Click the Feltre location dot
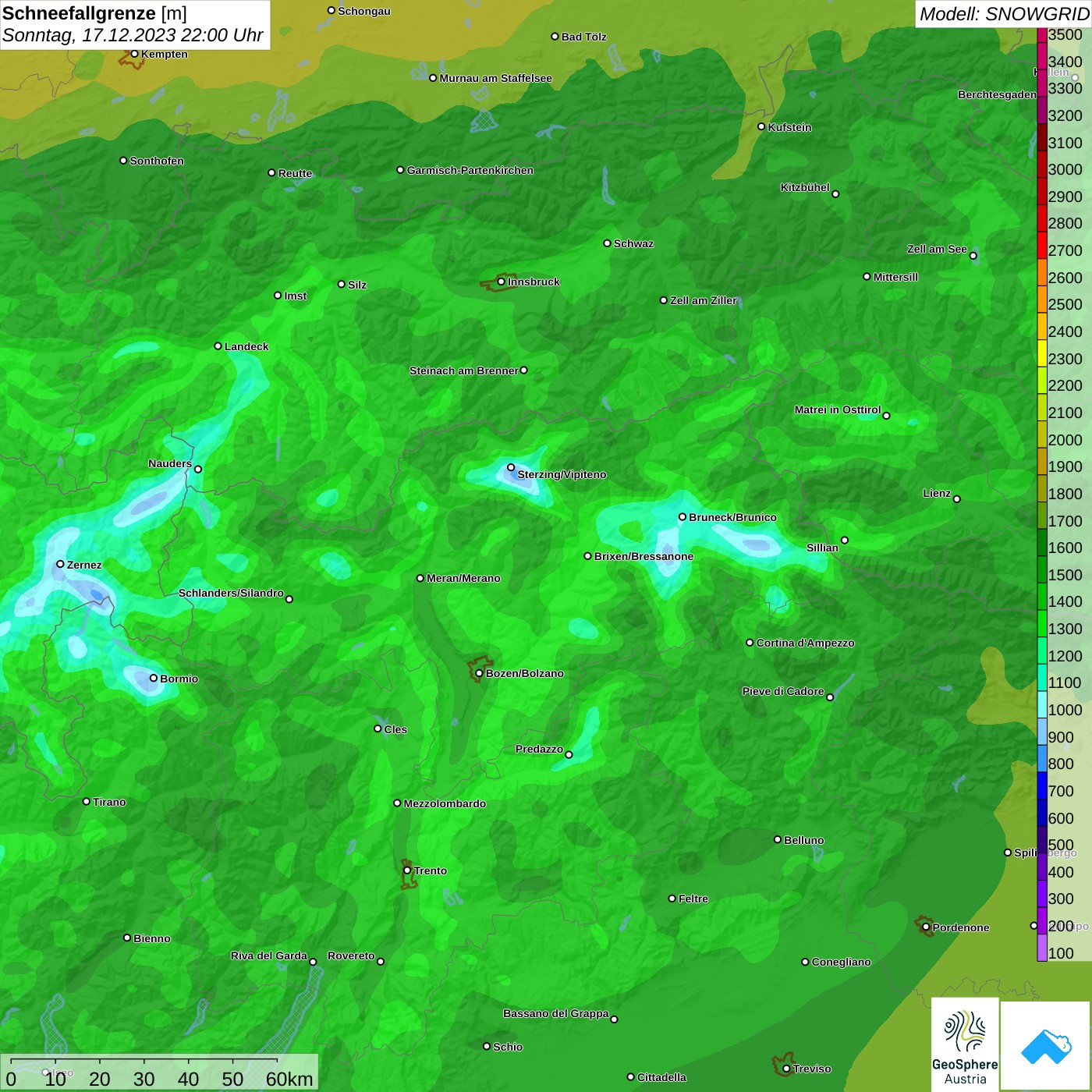 pos(672,899)
